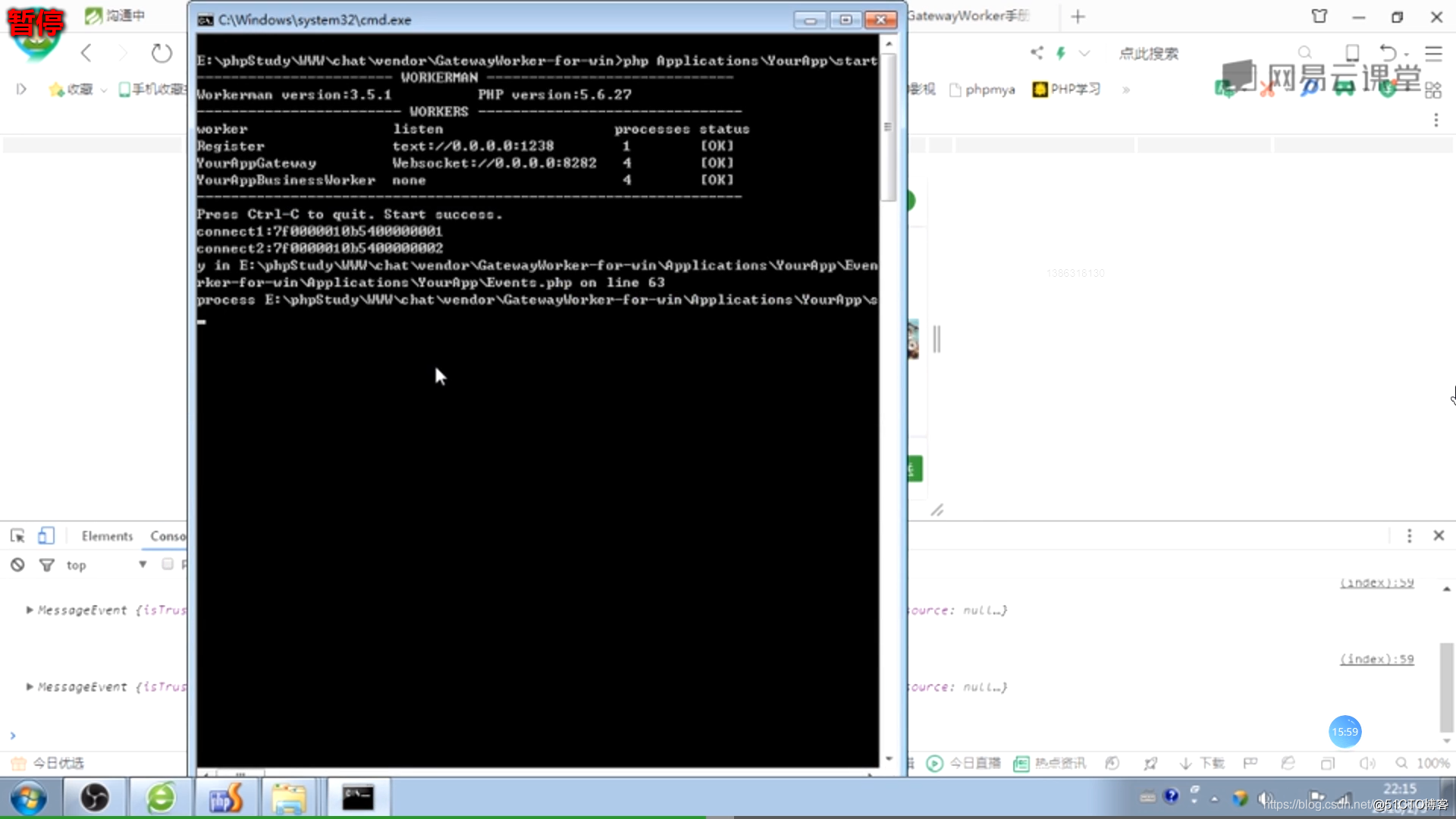Expand the second MessageEvent object
Screen dimensions: 1456x819
pos(29,687)
